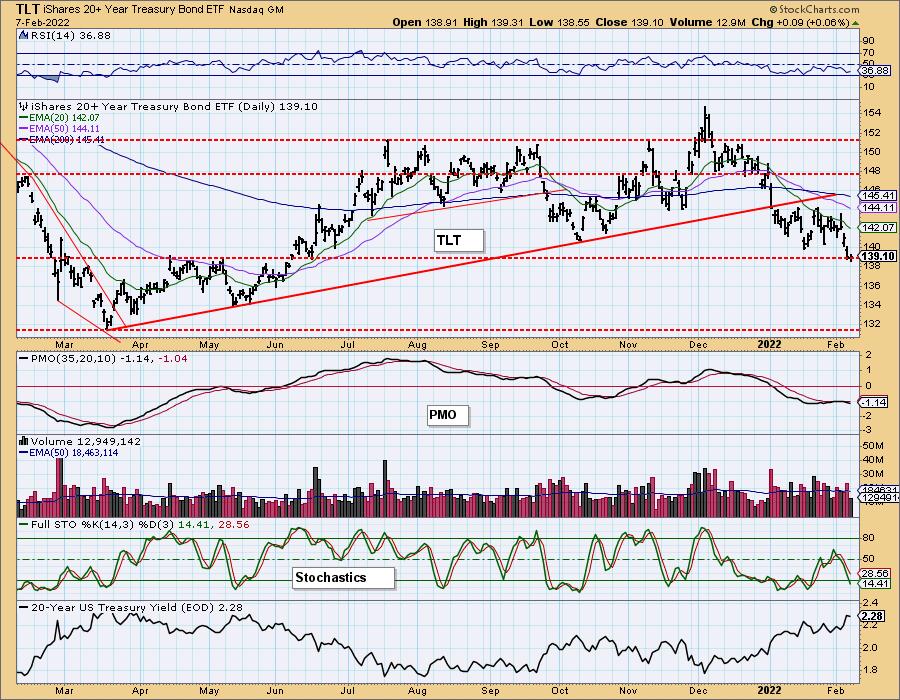This screenshot has width=900, height=700.
Task: Click the TLT ticker symbol in the chart header
Action: click(x=30, y=9)
